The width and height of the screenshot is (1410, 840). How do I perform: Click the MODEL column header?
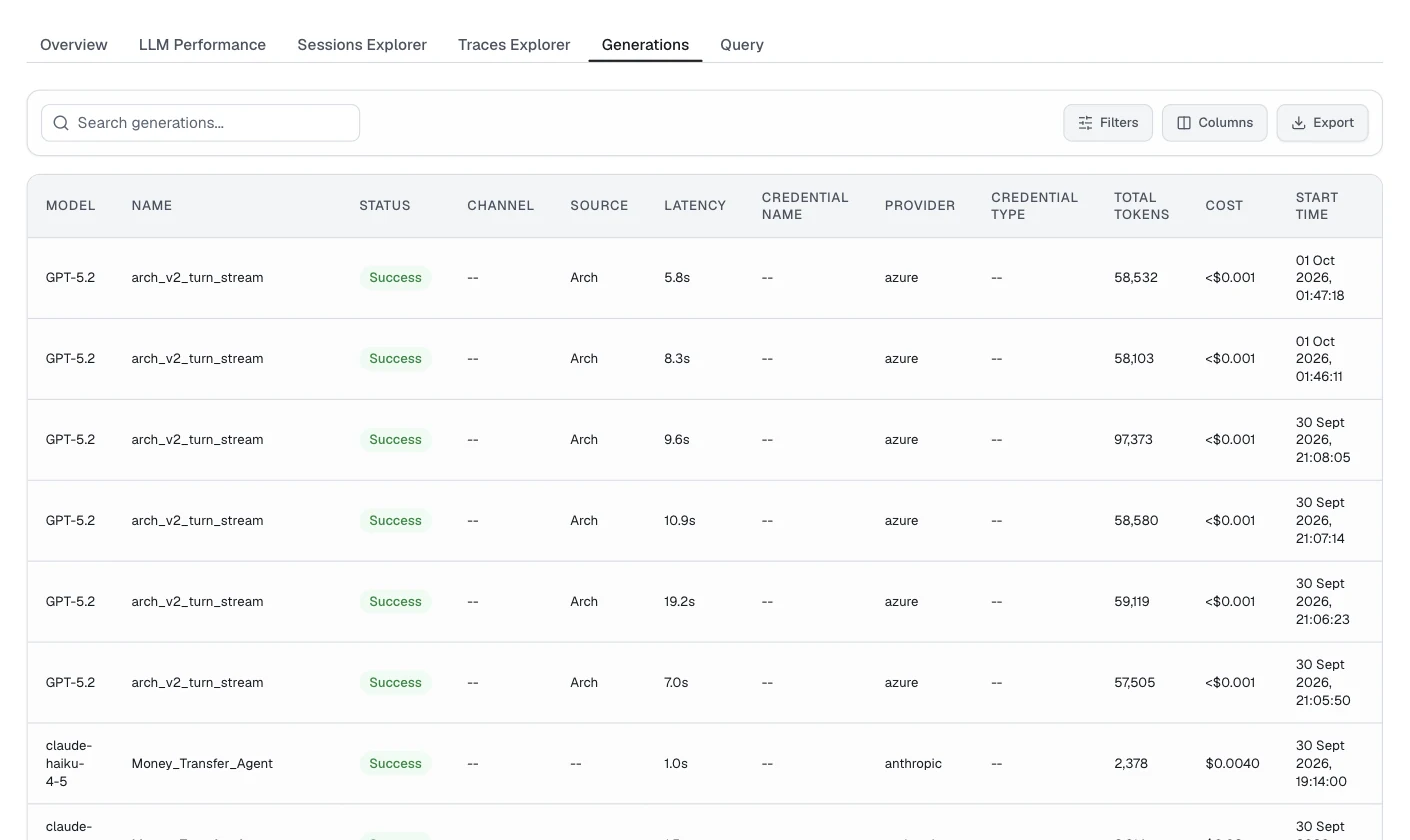[71, 206]
